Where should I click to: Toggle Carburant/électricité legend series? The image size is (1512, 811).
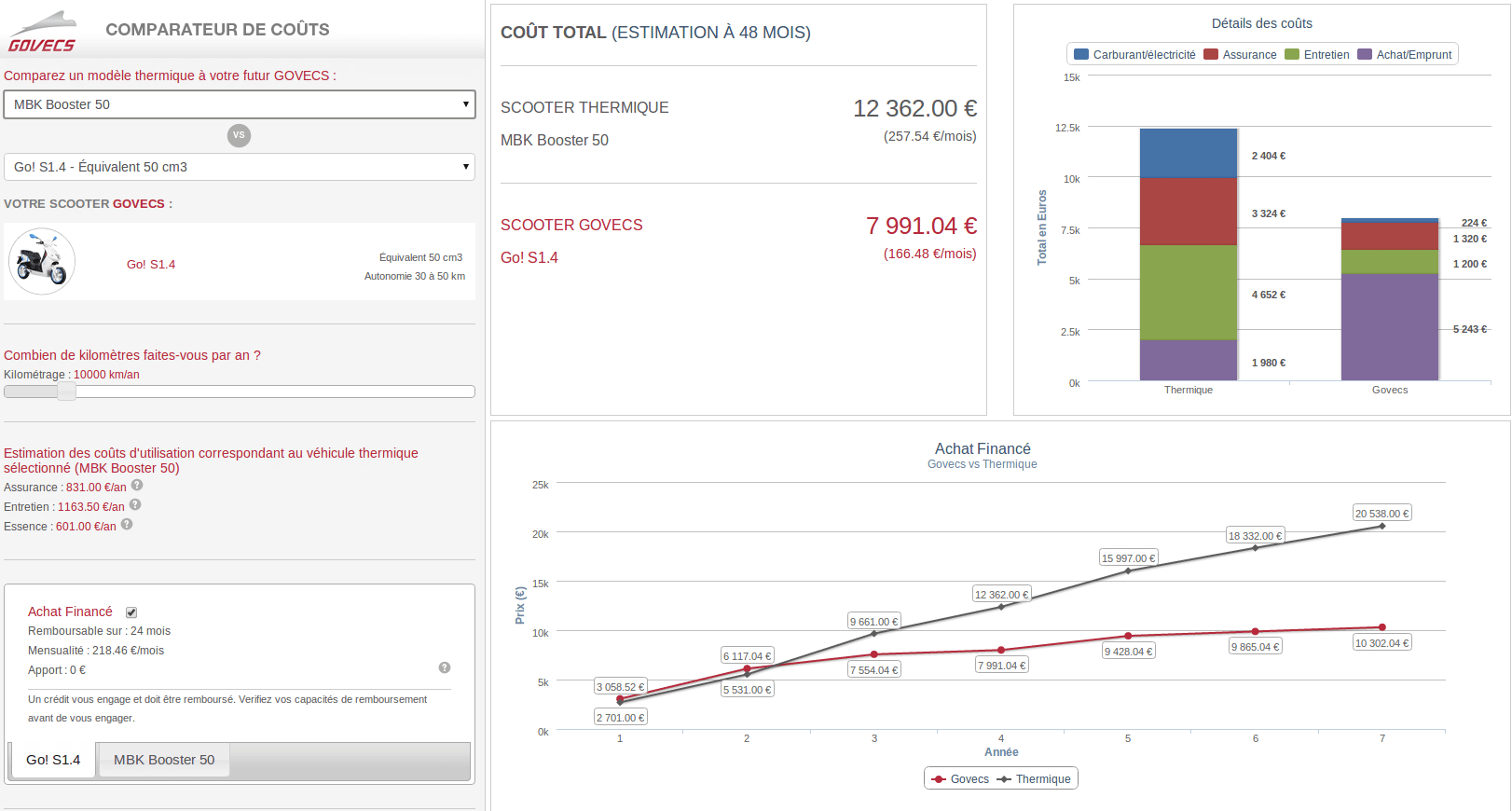click(x=1134, y=55)
